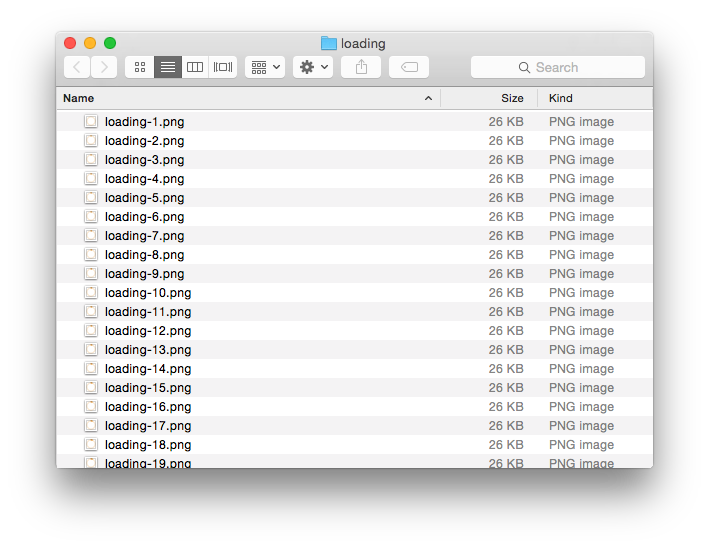Click the PNG icon beside loading-11.png

[91, 311]
